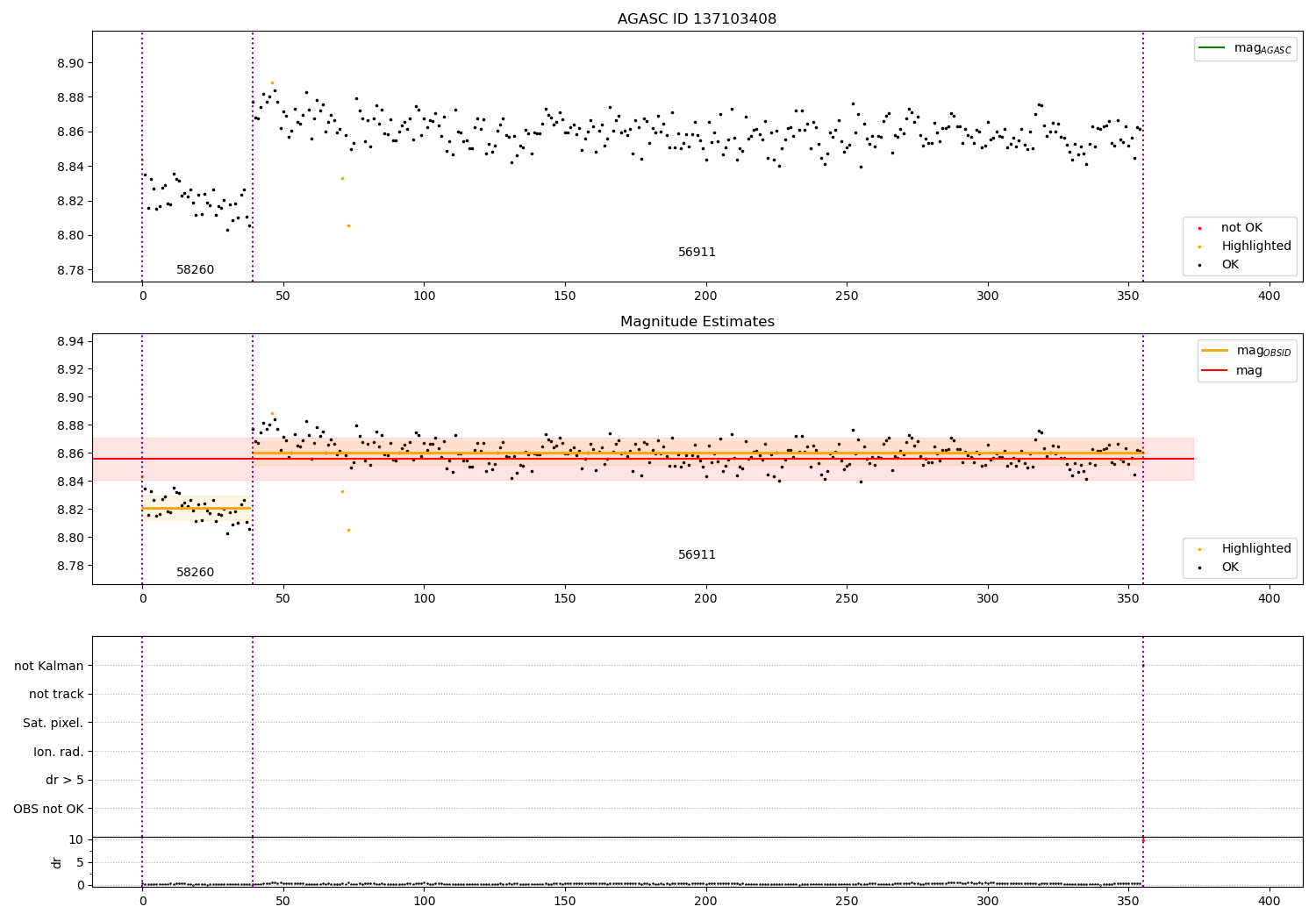Click "not OK" legend entry in top plot
The height and width of the screenshot is (921, 1316).
pos(1241,228)
